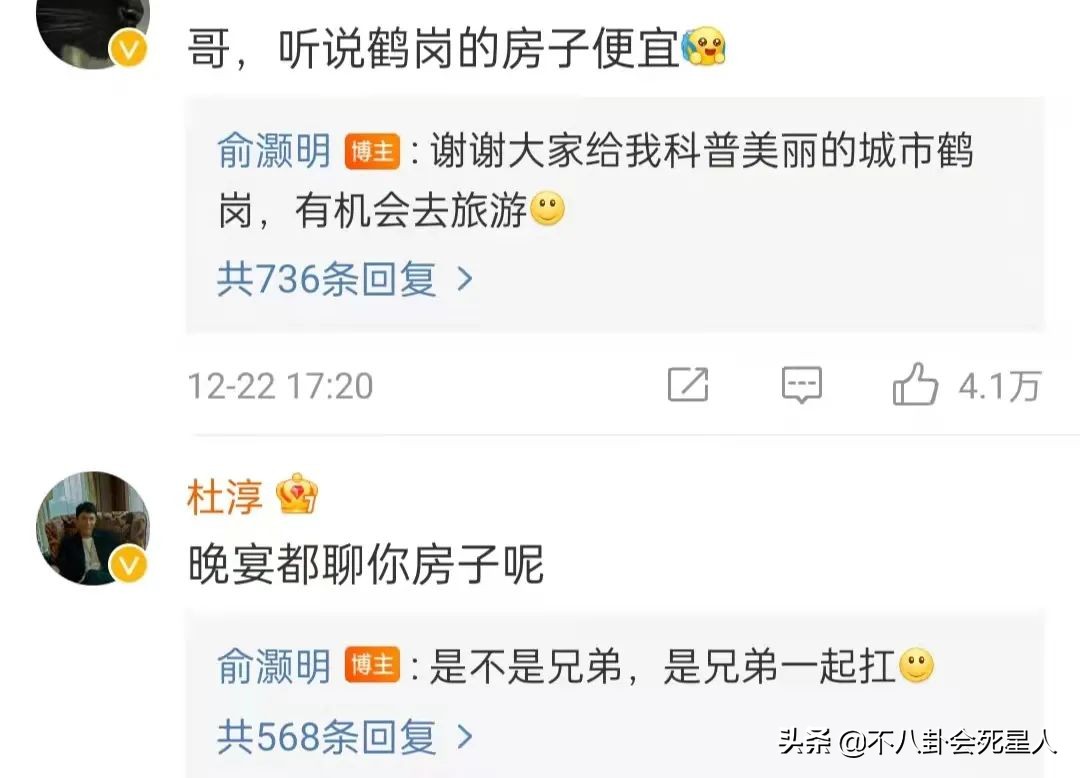
Task: Click the 4.1万 like count
Action: click(999, 386)
